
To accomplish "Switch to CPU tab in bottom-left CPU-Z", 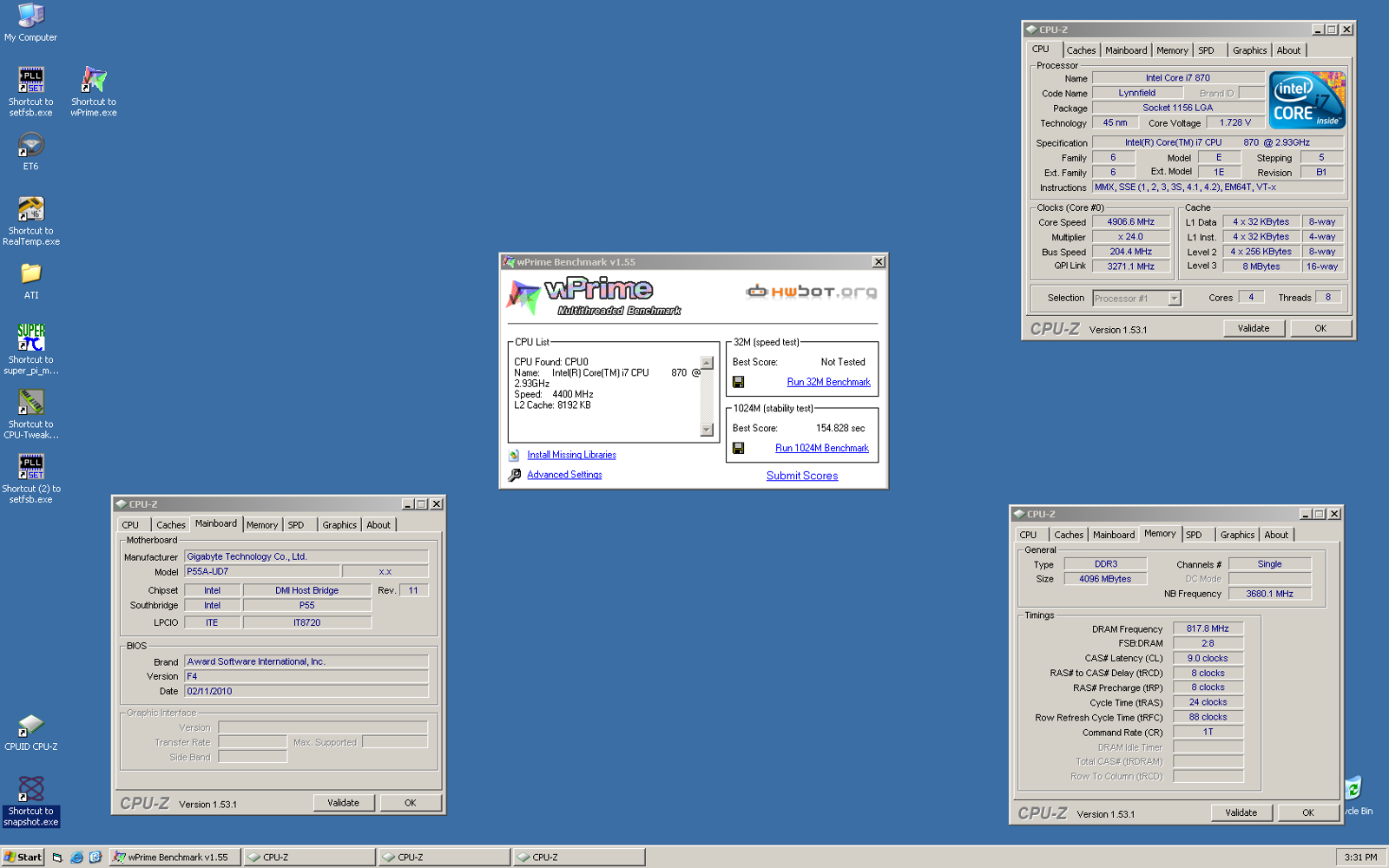I will point(130,525).
